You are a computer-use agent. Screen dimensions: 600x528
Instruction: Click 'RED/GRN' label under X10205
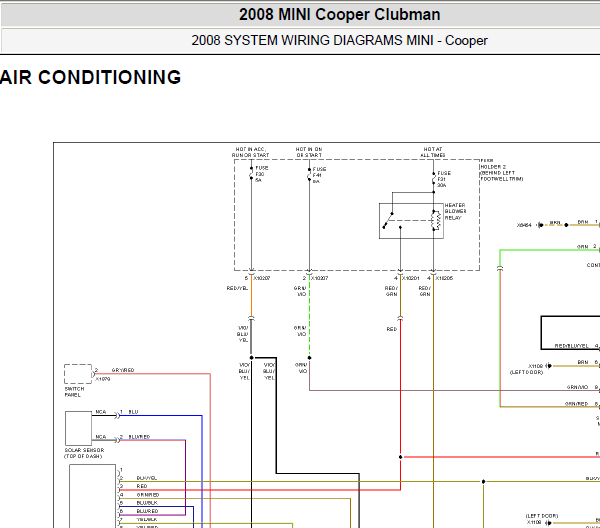point(425,291)
